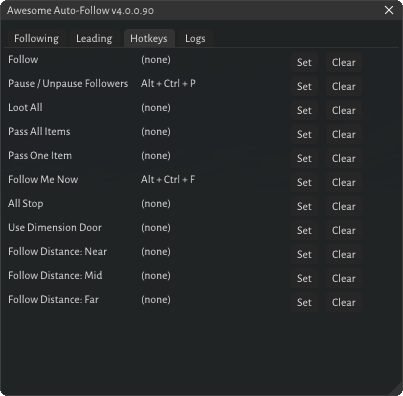Image resolution: width=403 pixels, height=396 pixels.
Task: Clear hotkey for Follow Distance: Mid
Action: (x=344, y=278)
